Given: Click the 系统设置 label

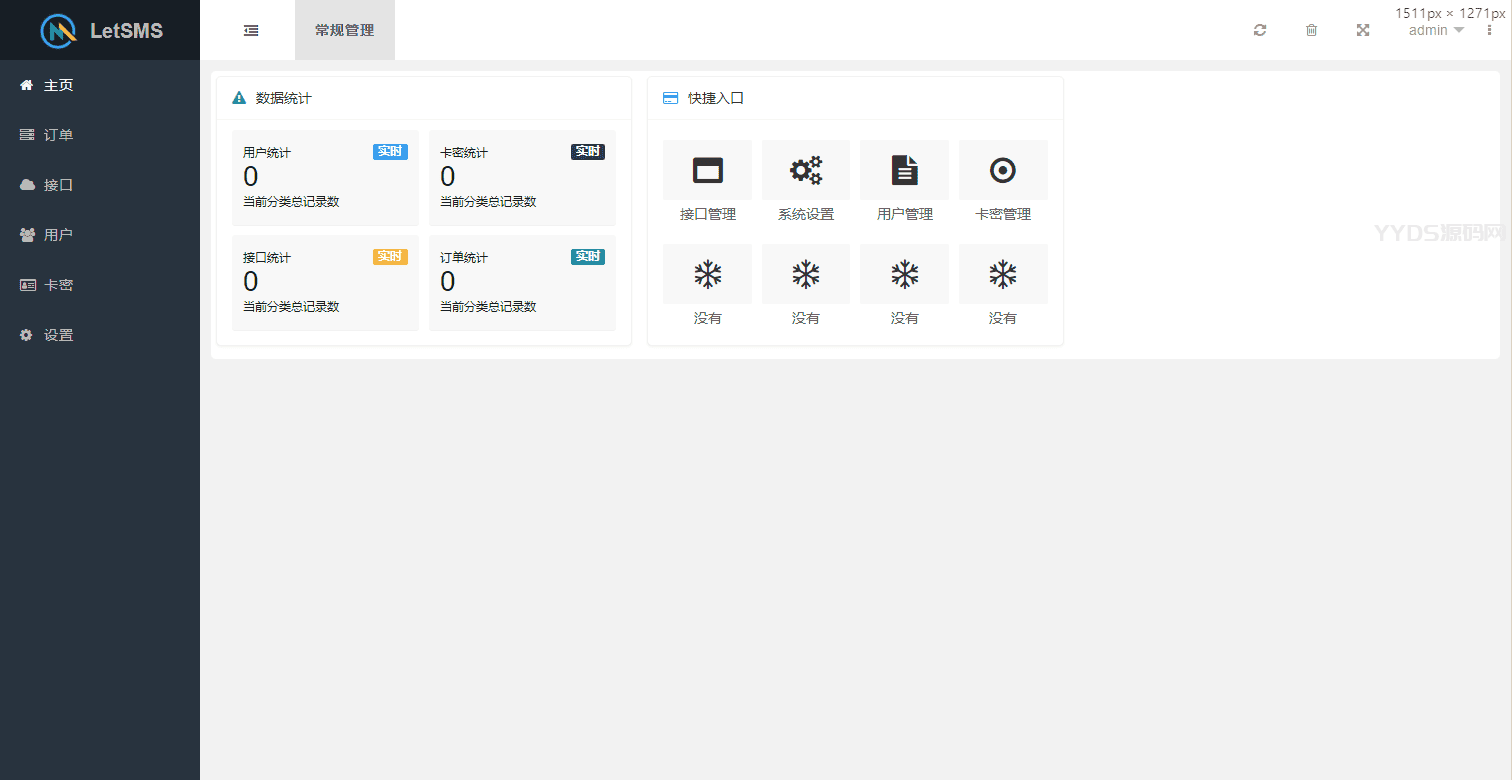Looking at the screenshot, I should click(x=806, y=214).
